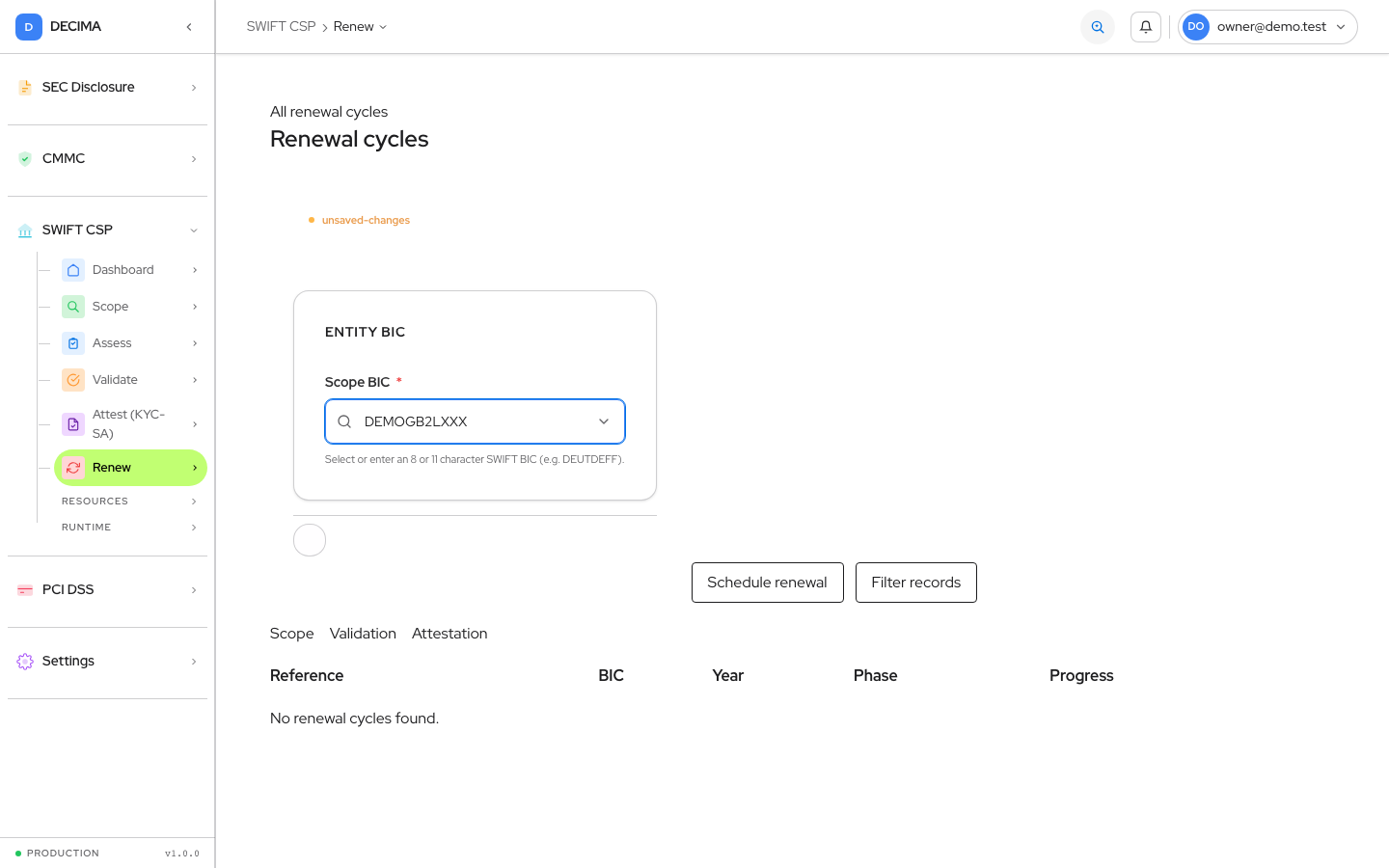The height and width of the screenshot is (868, 1389).
Task: Click the Assess clipboard icon
Action: 73,343
